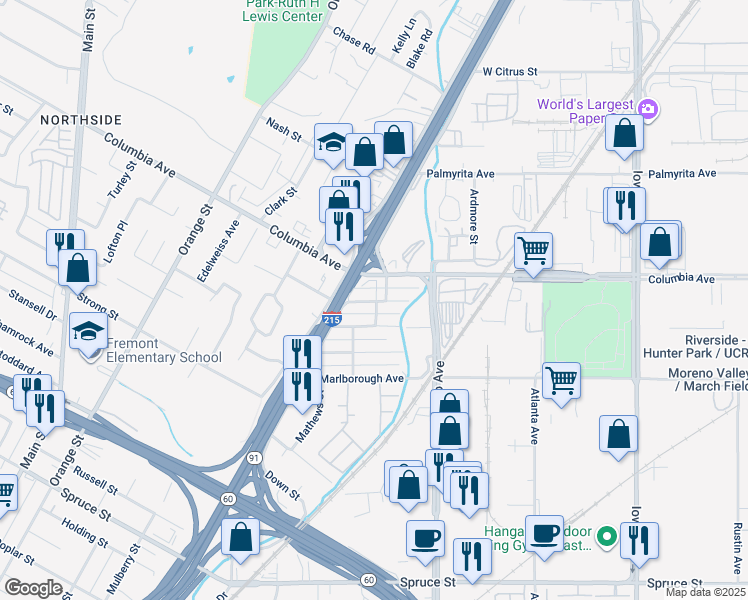Select the Atlanta Ave label
The width and height of the screenshot is (748, 600).
(x=534, y=416)
